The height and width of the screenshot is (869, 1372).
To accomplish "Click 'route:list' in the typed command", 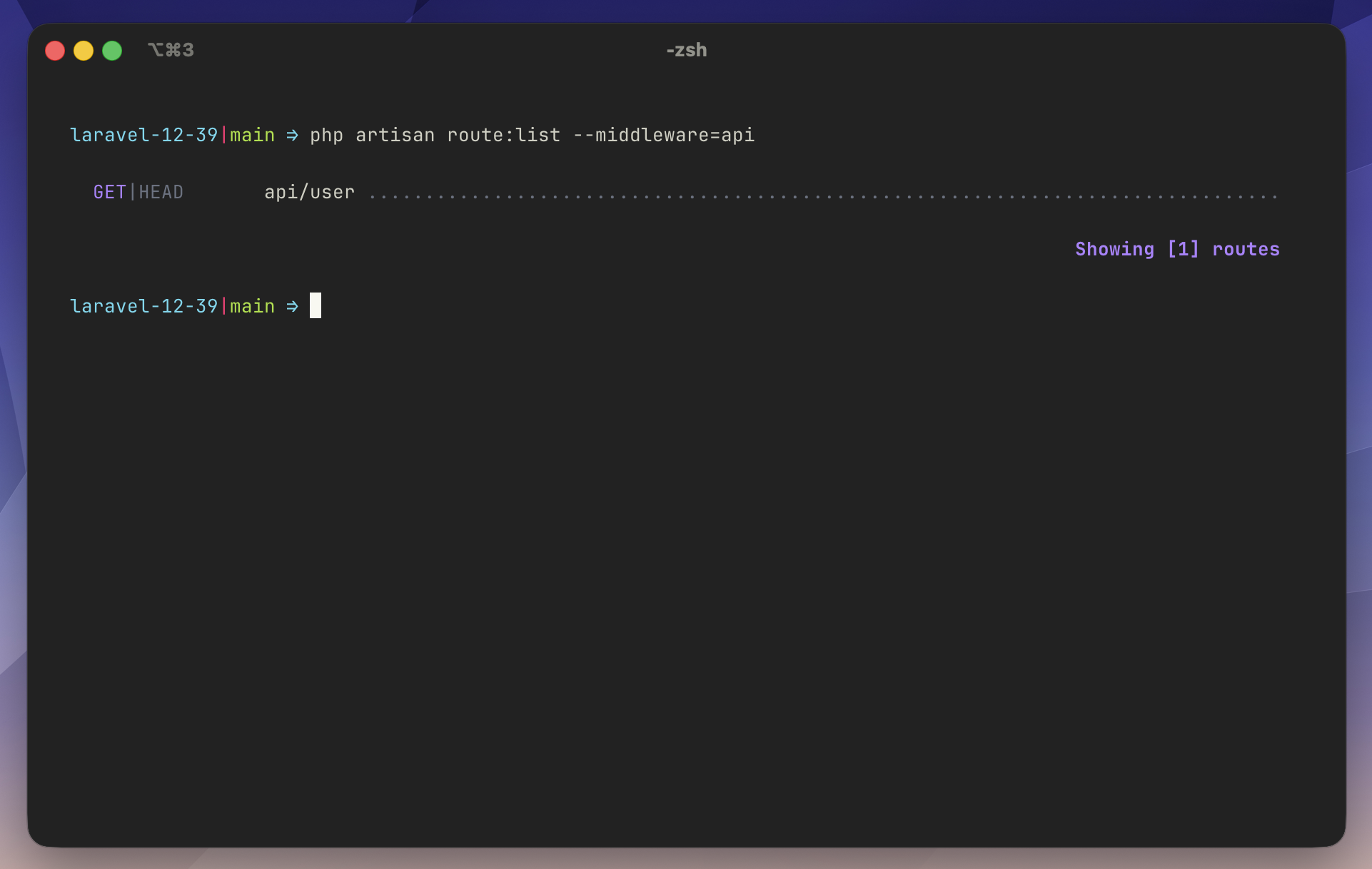I will click(503, 135).
